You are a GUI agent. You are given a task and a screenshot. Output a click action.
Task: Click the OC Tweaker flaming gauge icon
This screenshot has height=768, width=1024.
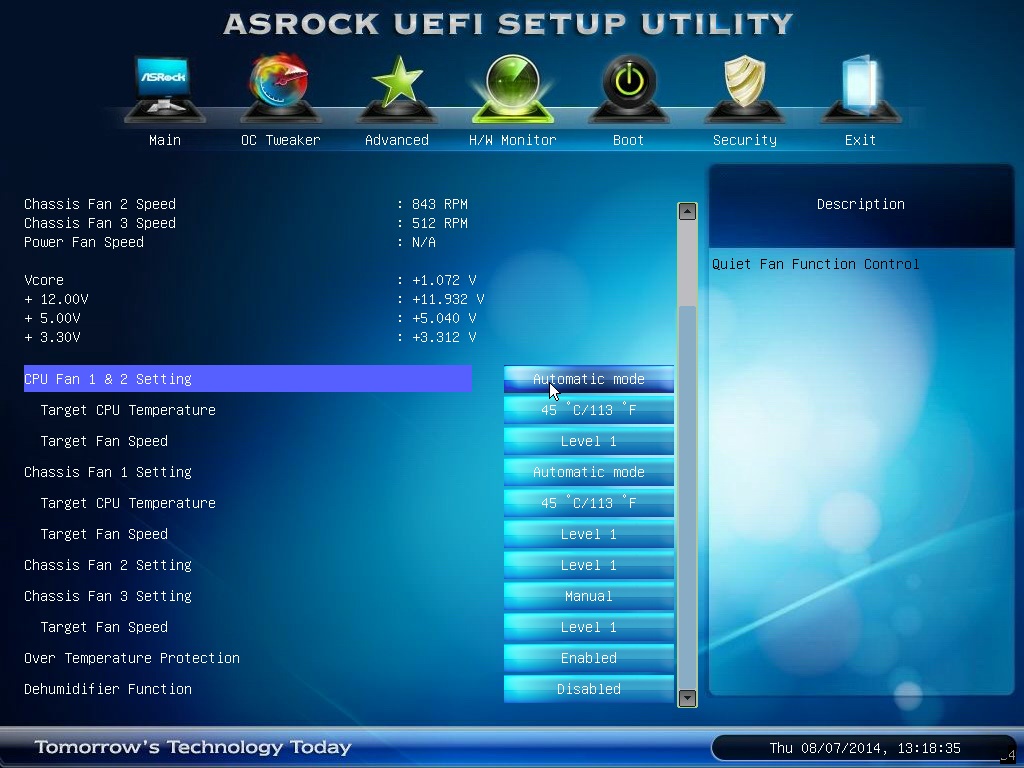(x=281, y=88)
